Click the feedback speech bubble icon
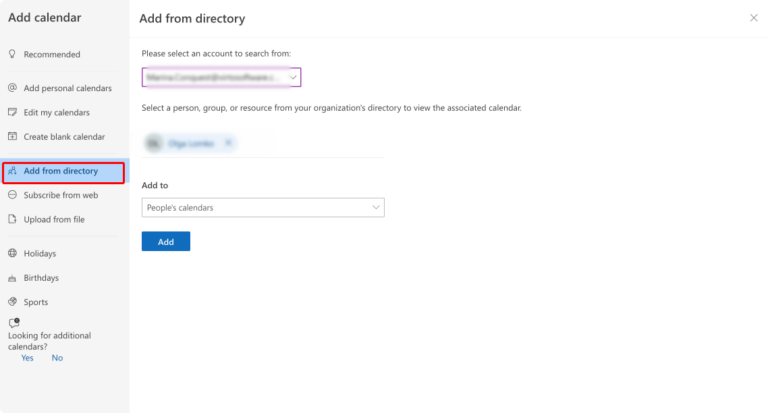This screenshot has height=413, width=768. (14, 322)
